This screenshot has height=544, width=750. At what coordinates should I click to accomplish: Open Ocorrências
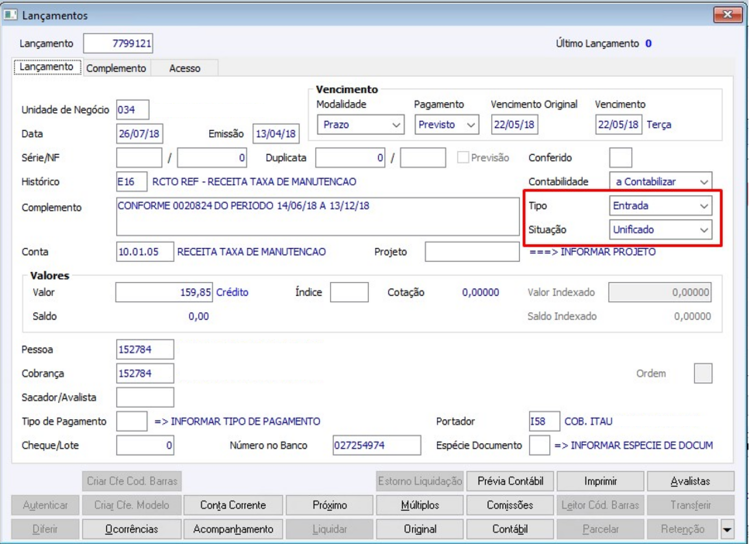click(x=132, y=529)
